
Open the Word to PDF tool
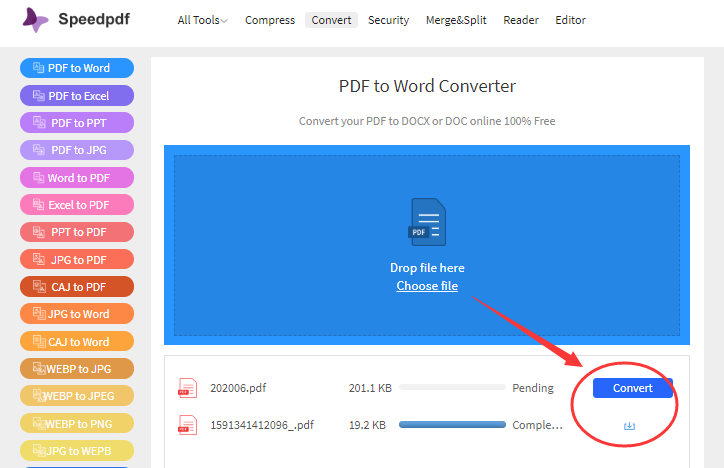pos(77,178)
